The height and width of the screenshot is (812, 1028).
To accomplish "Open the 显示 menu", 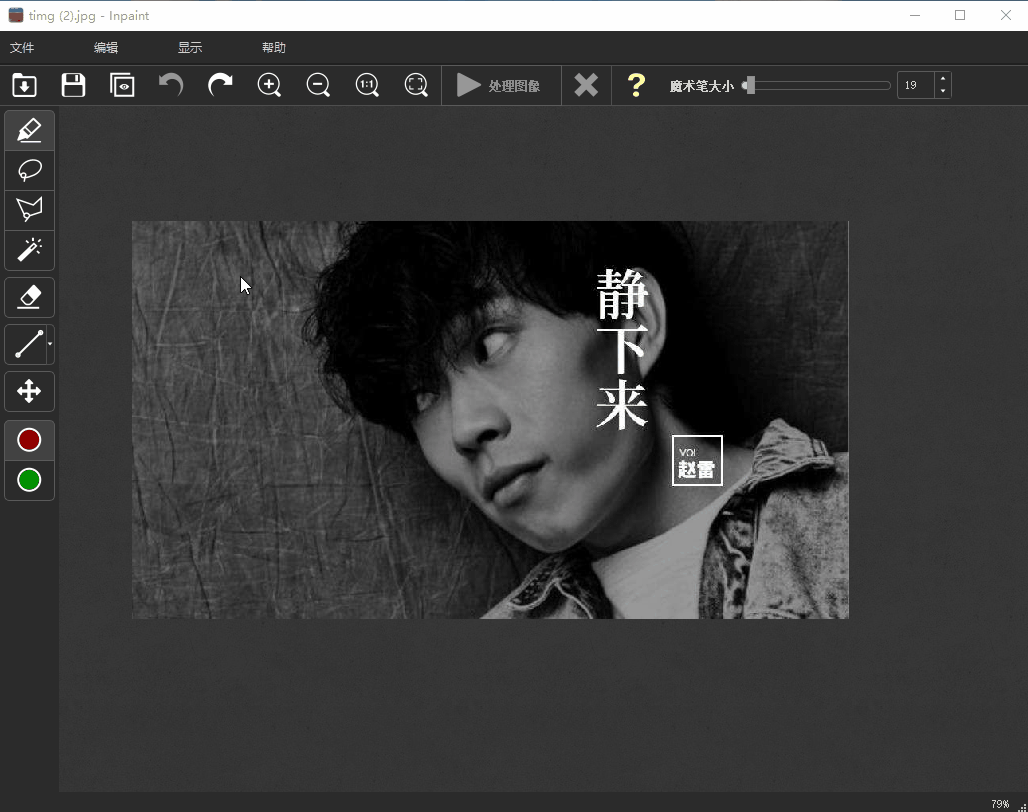I will (x=189, y=48).
